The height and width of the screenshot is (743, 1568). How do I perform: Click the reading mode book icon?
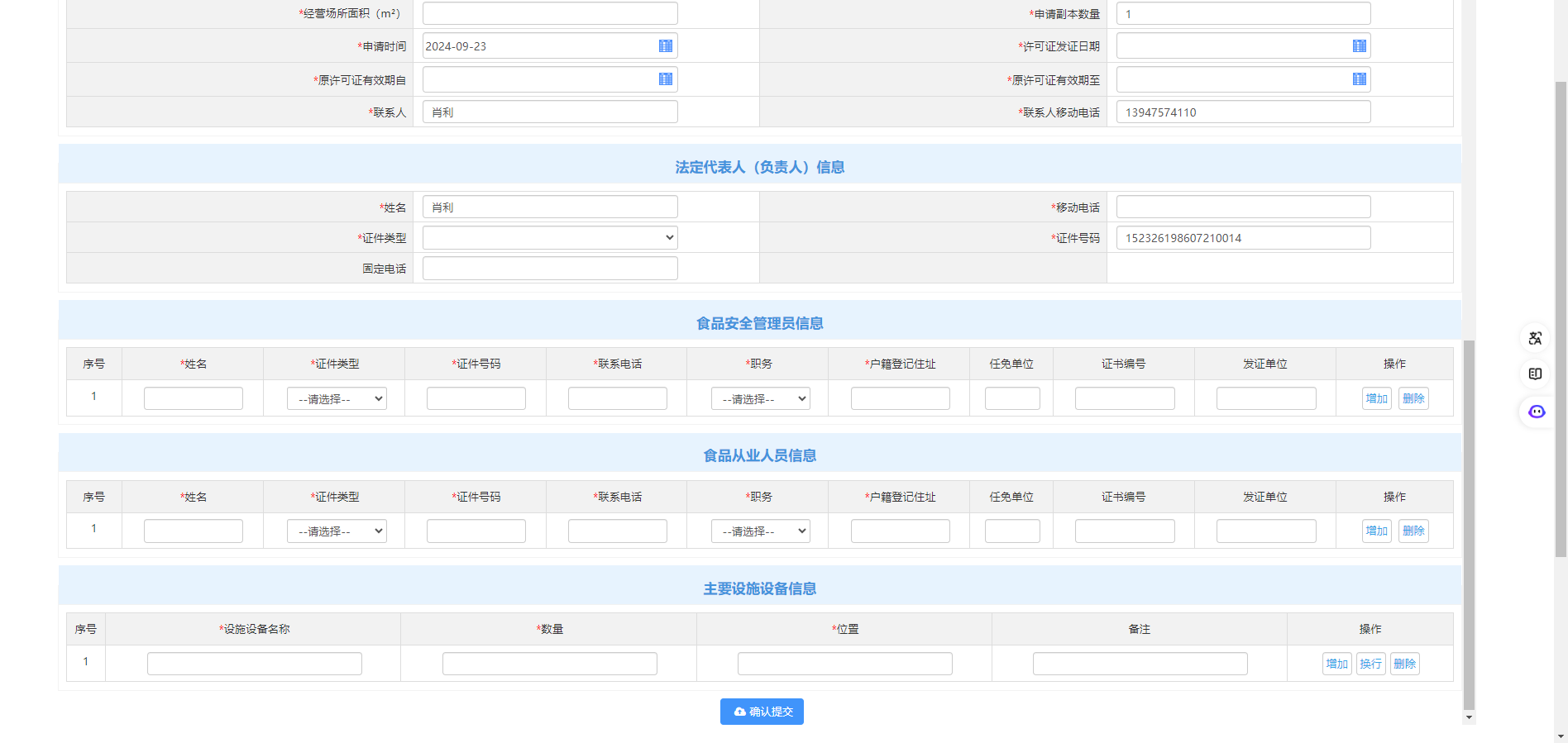tap(1535, 374)
